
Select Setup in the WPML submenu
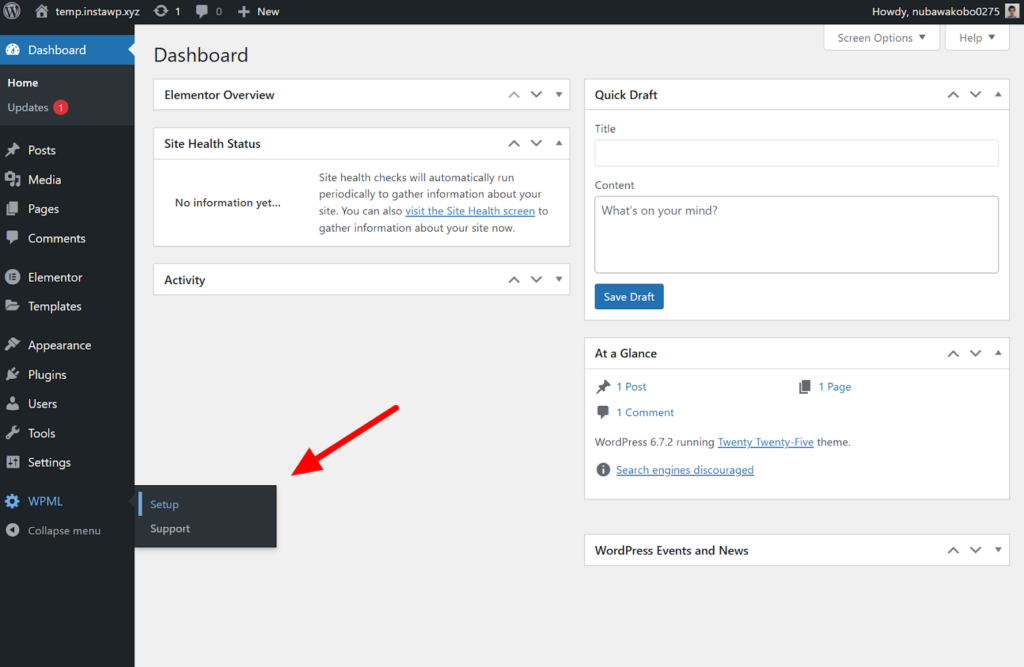pos(164,504)
